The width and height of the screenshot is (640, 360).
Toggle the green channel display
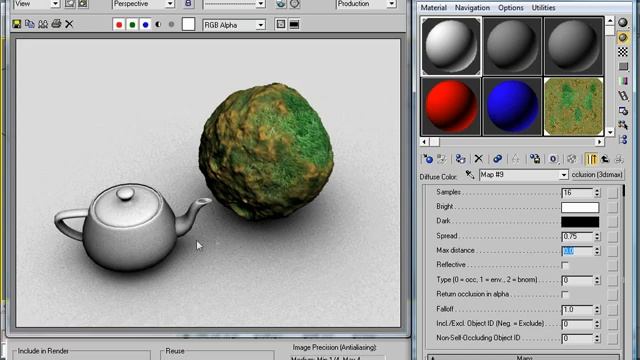point(132,25)
